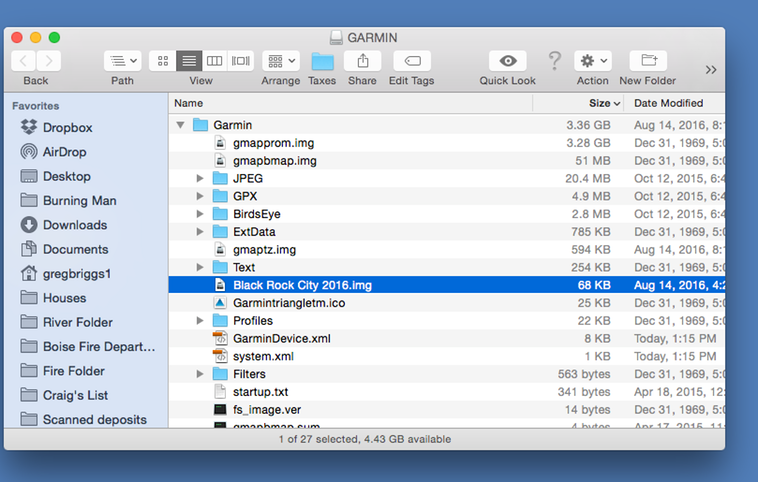The width and height of the screenshot is (758, 482).
Task: Open Craig's List folder in sidebar
Action: coord(75,395)
